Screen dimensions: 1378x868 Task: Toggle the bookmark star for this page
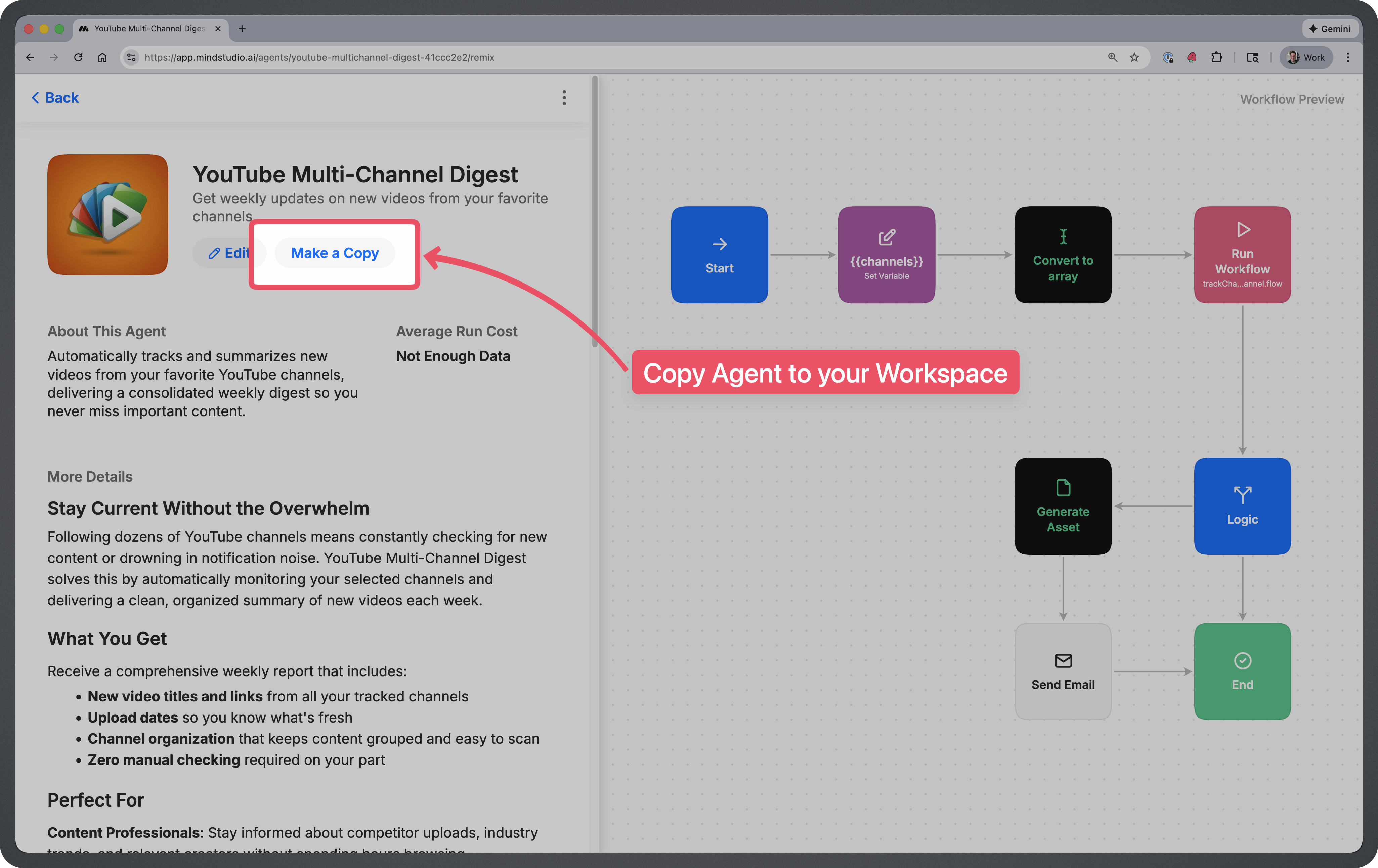pyautogui.click(x=1134, y=57)
